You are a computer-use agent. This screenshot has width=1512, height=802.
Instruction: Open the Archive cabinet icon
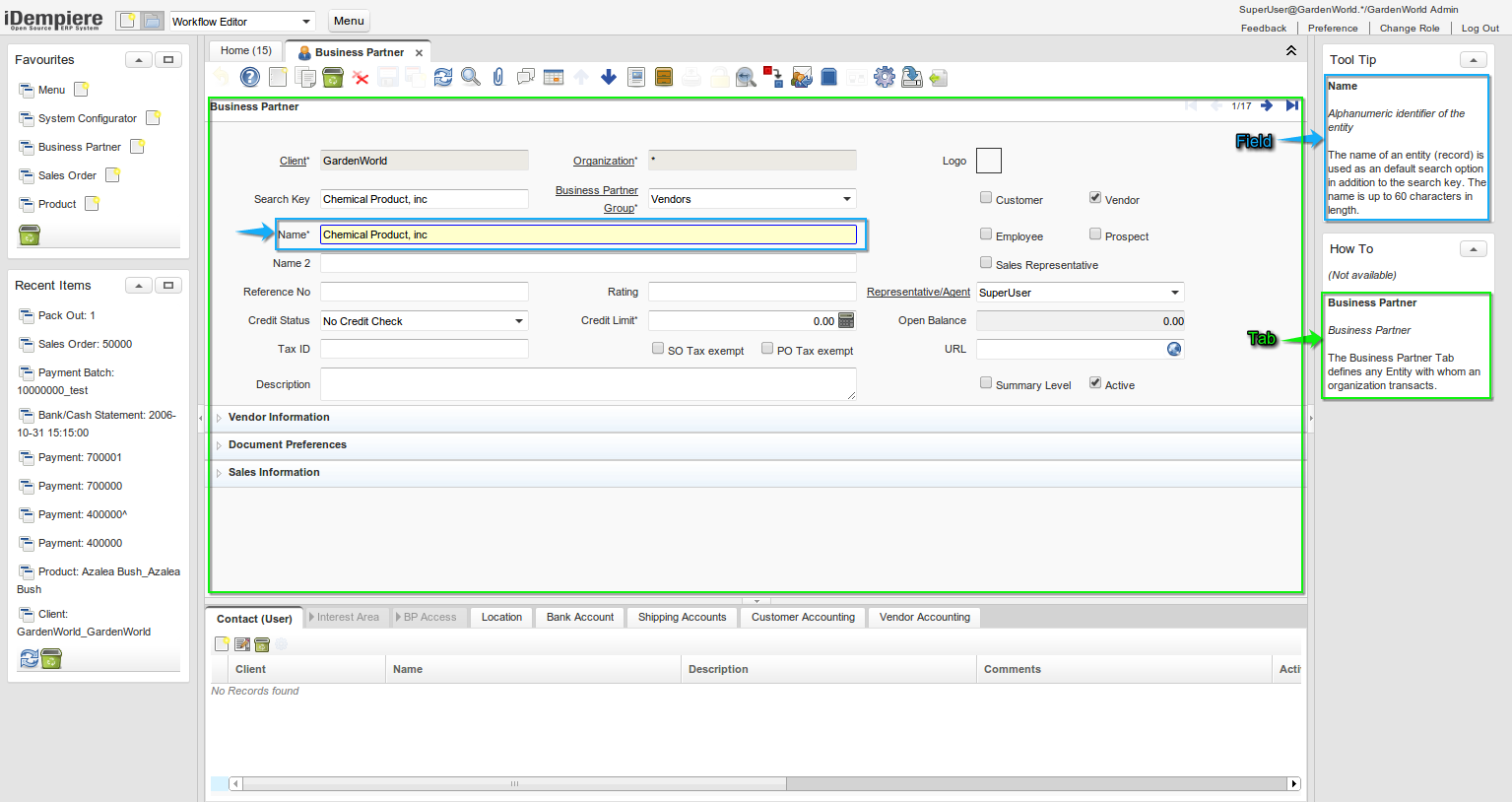pos(664,77)
